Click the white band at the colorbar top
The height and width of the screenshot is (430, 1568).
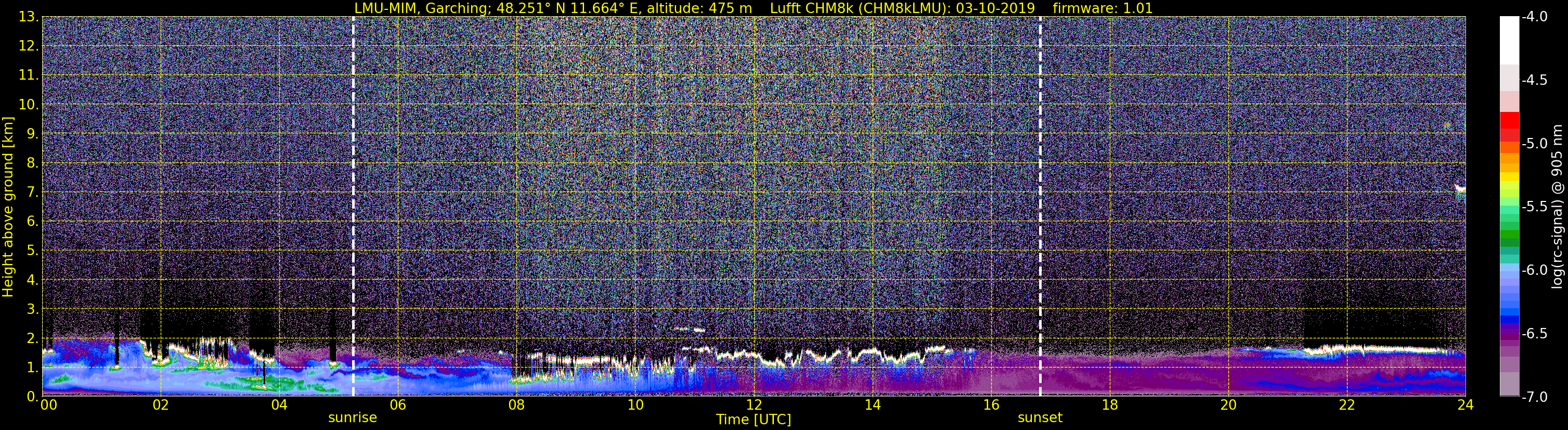click(1509, 40)
